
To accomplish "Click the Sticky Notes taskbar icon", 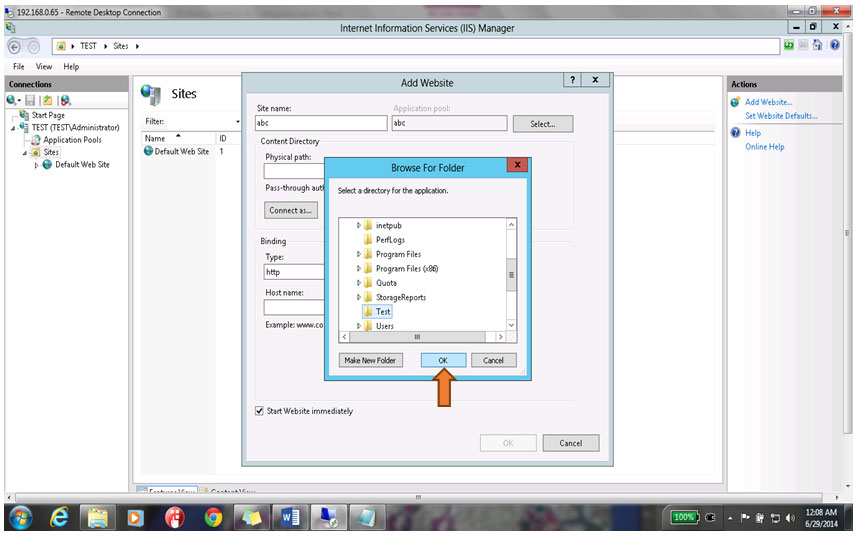I will pyautogui.click(x=251, y=517).
